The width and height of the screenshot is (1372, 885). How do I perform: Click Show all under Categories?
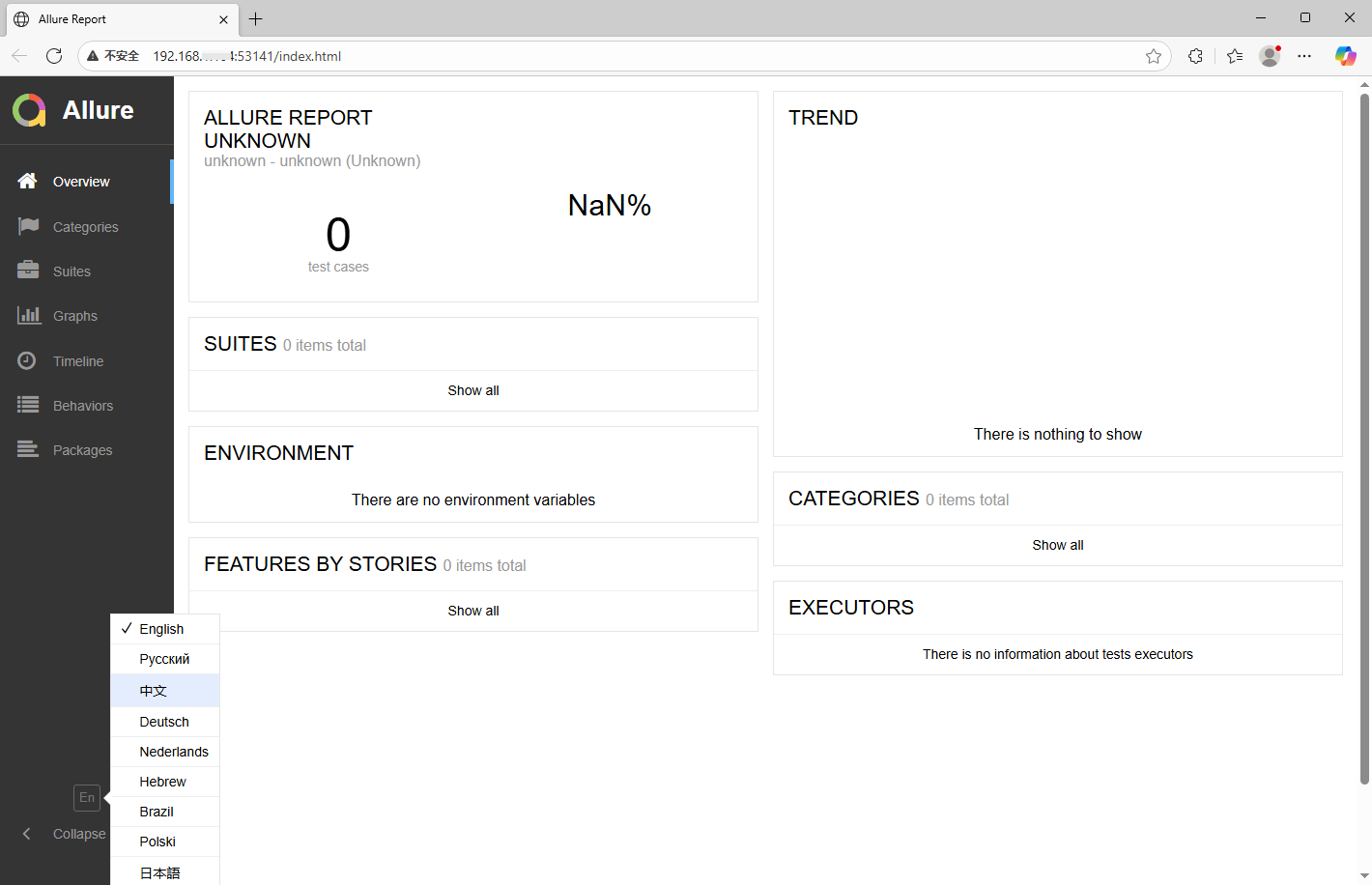[x=1058, y=545]
